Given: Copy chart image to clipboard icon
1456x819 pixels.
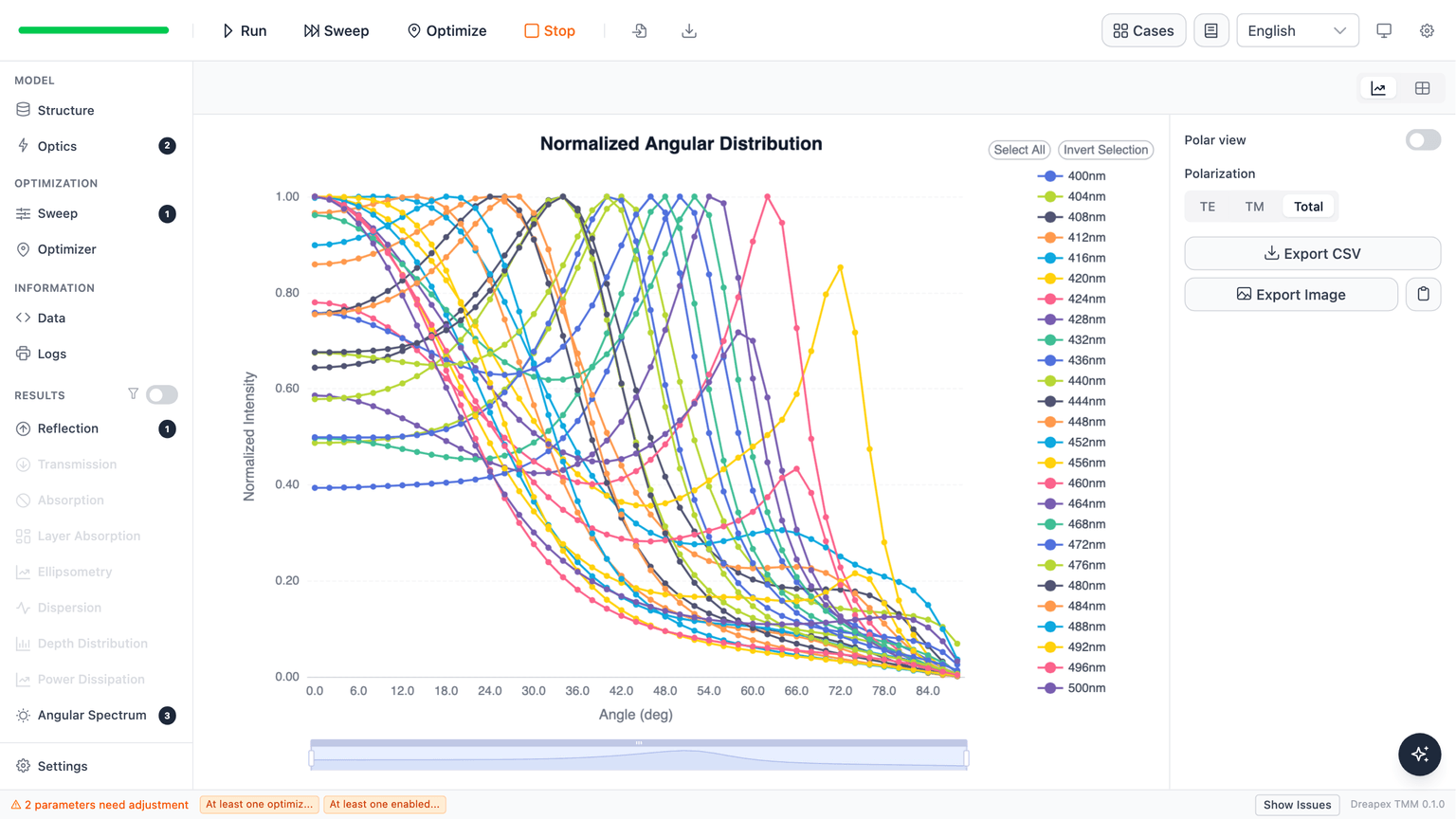Looking at the screenshot, I should pos(1423,295).
